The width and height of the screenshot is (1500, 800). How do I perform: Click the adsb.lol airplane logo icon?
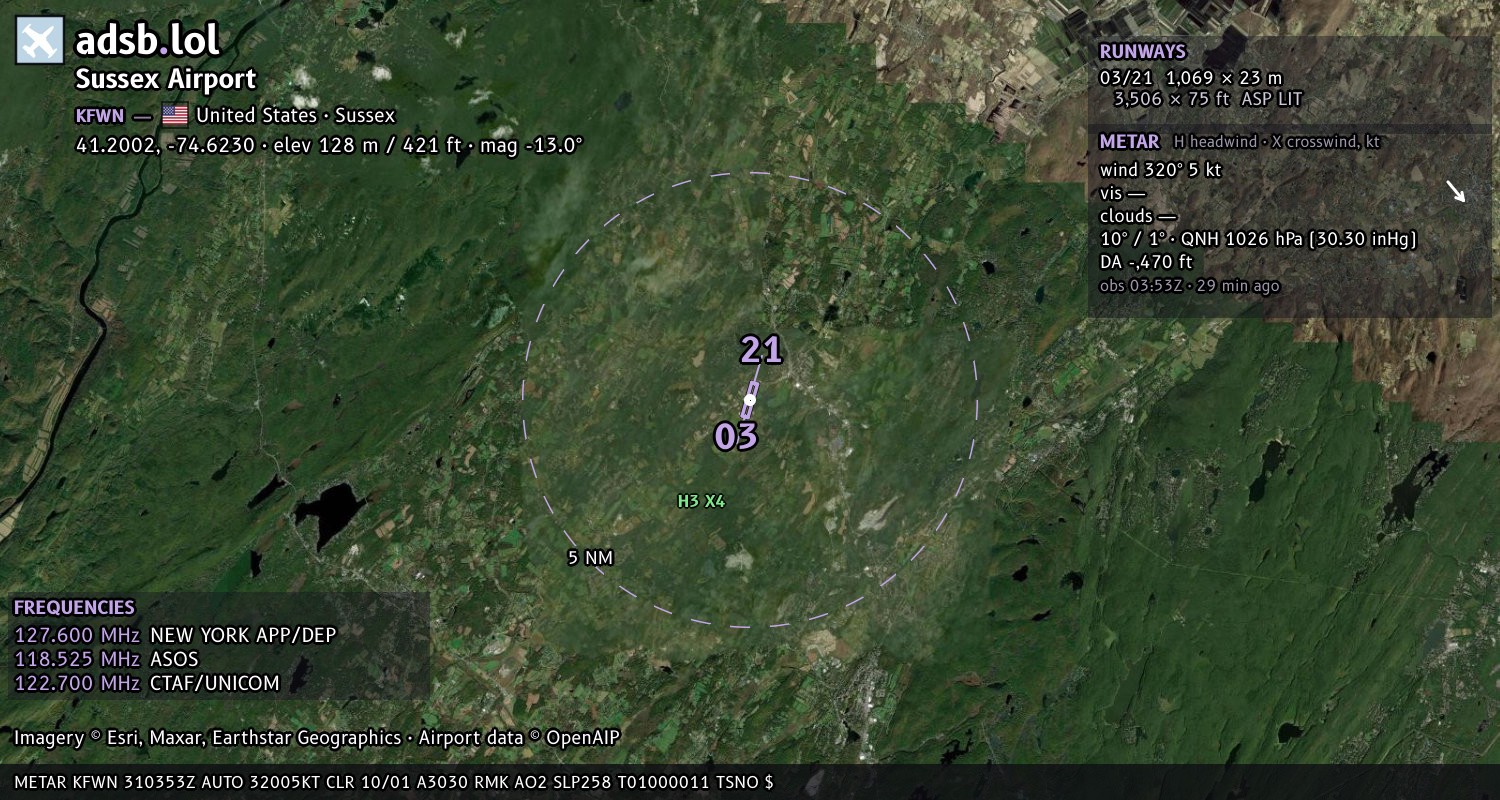pos(40,41)
